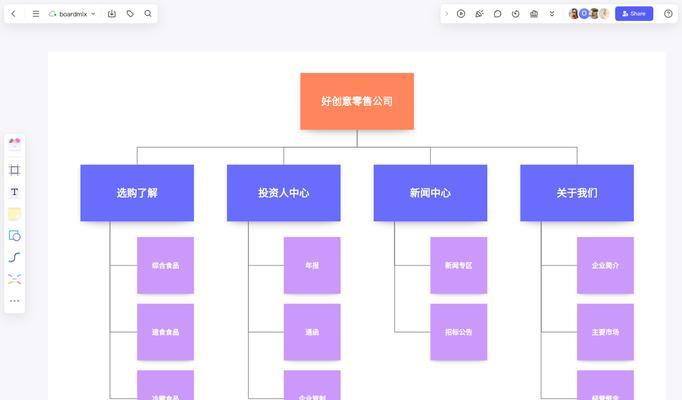
Task: Select the Shapes tool in left toolbar
Action: click(14, 236)
